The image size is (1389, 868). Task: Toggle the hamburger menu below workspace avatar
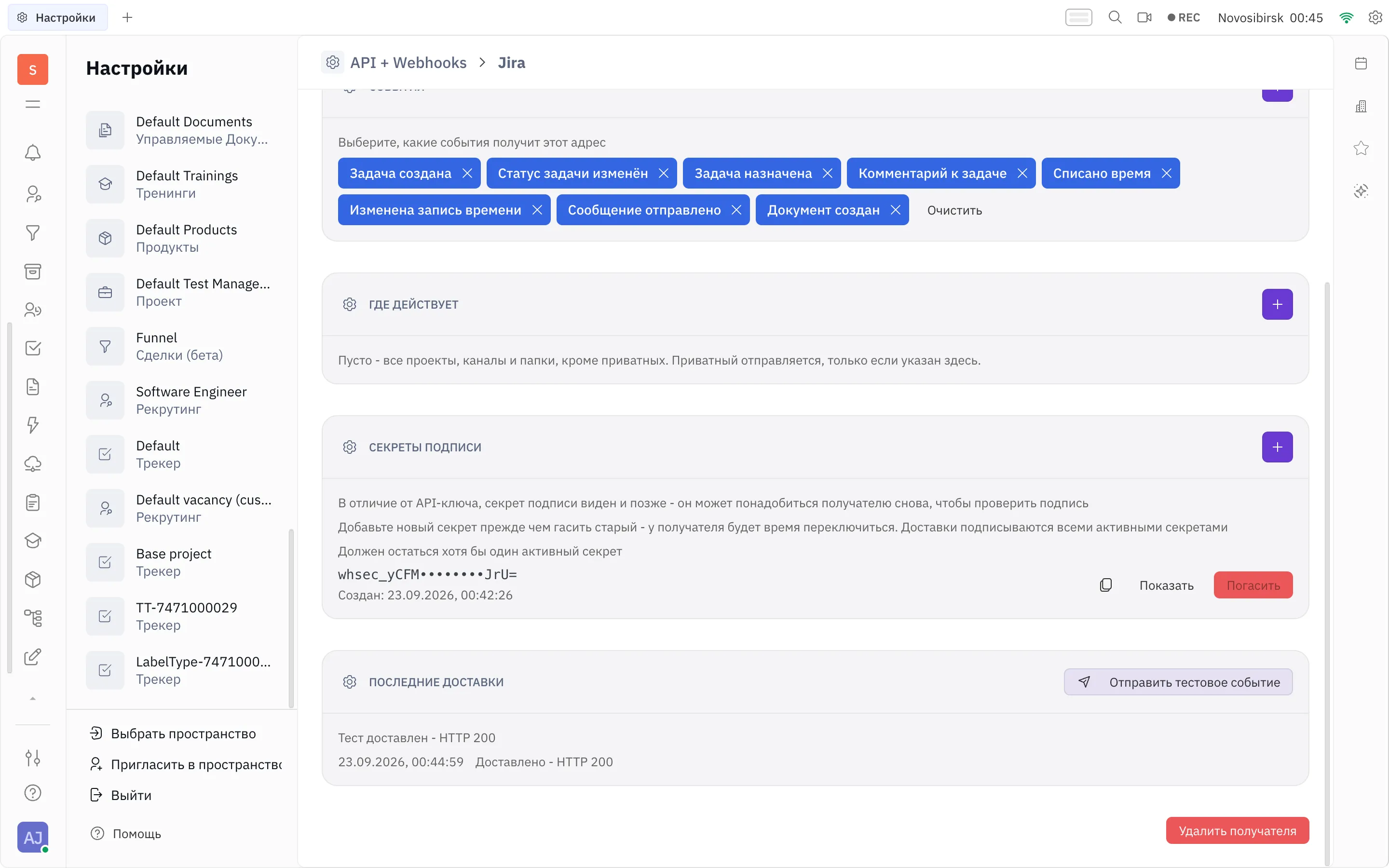tap(33, 104)
